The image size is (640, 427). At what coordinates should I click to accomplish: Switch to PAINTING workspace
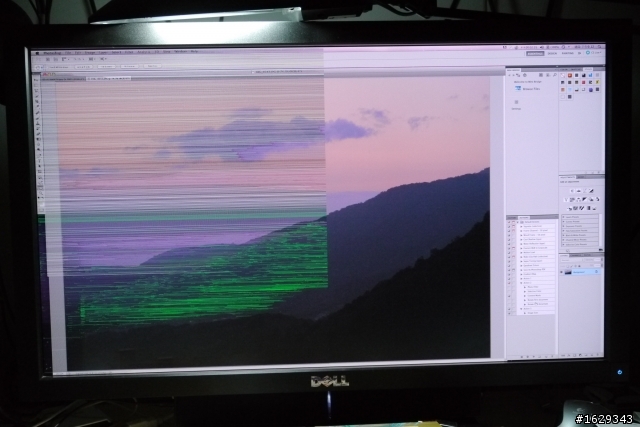click(568, 53)
